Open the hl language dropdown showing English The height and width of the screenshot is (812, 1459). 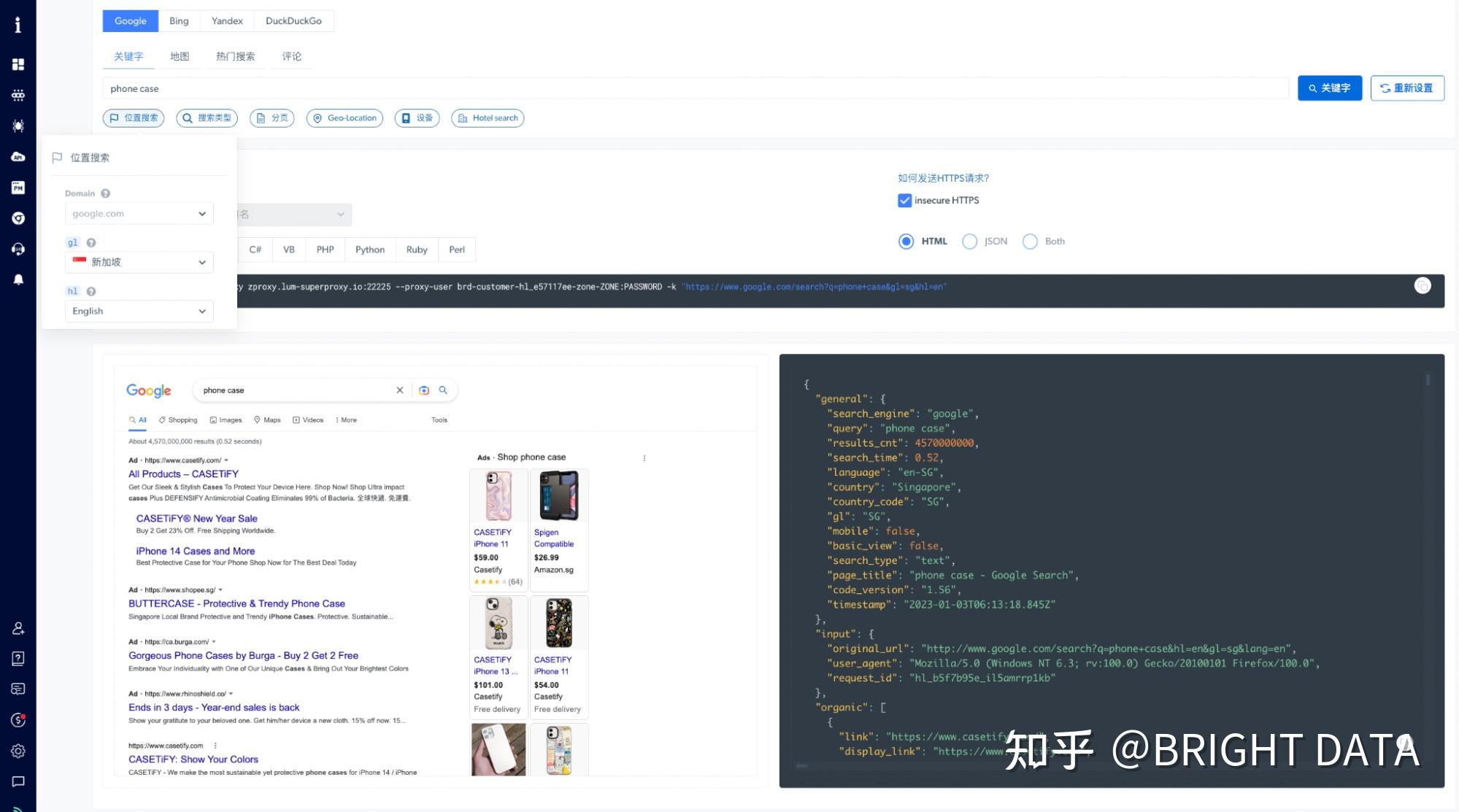coord(139,311)
